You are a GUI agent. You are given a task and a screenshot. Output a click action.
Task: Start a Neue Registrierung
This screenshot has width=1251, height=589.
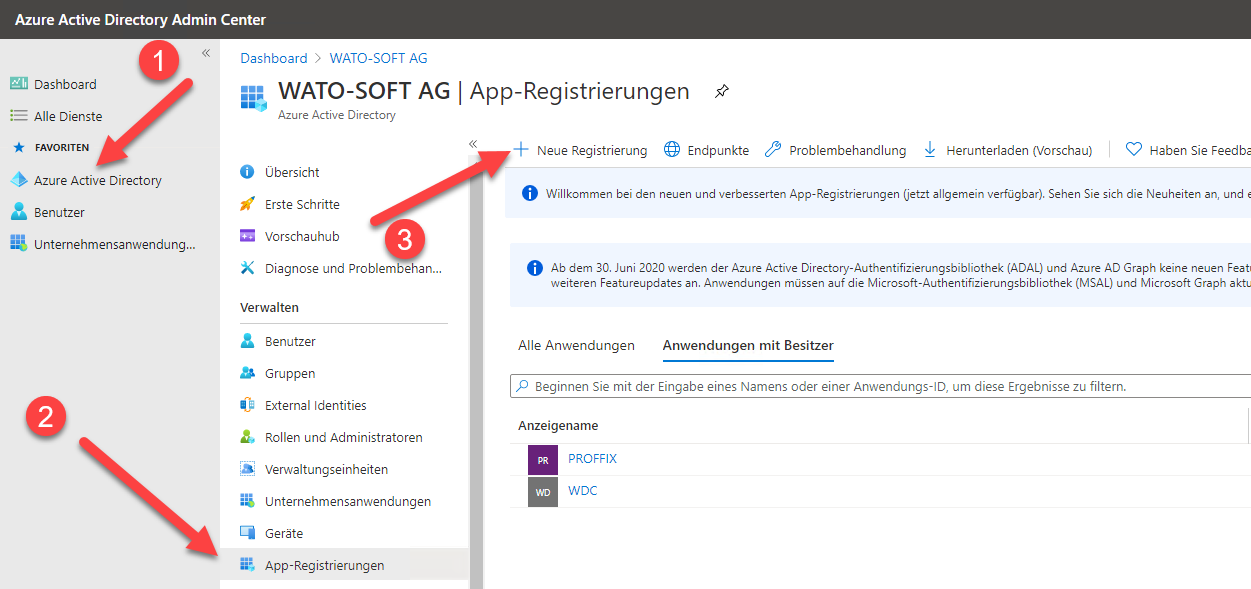click(581, 150)
